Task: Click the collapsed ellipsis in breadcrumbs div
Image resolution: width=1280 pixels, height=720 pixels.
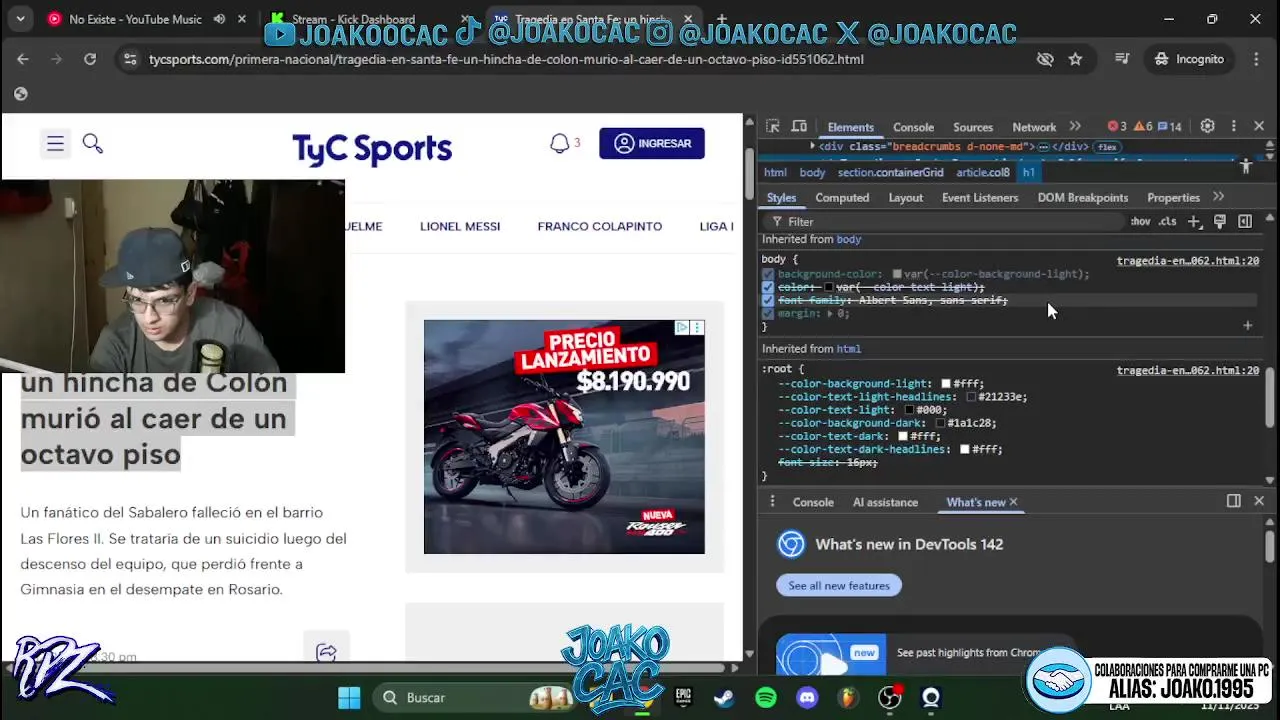Action: pos(1043,146)
